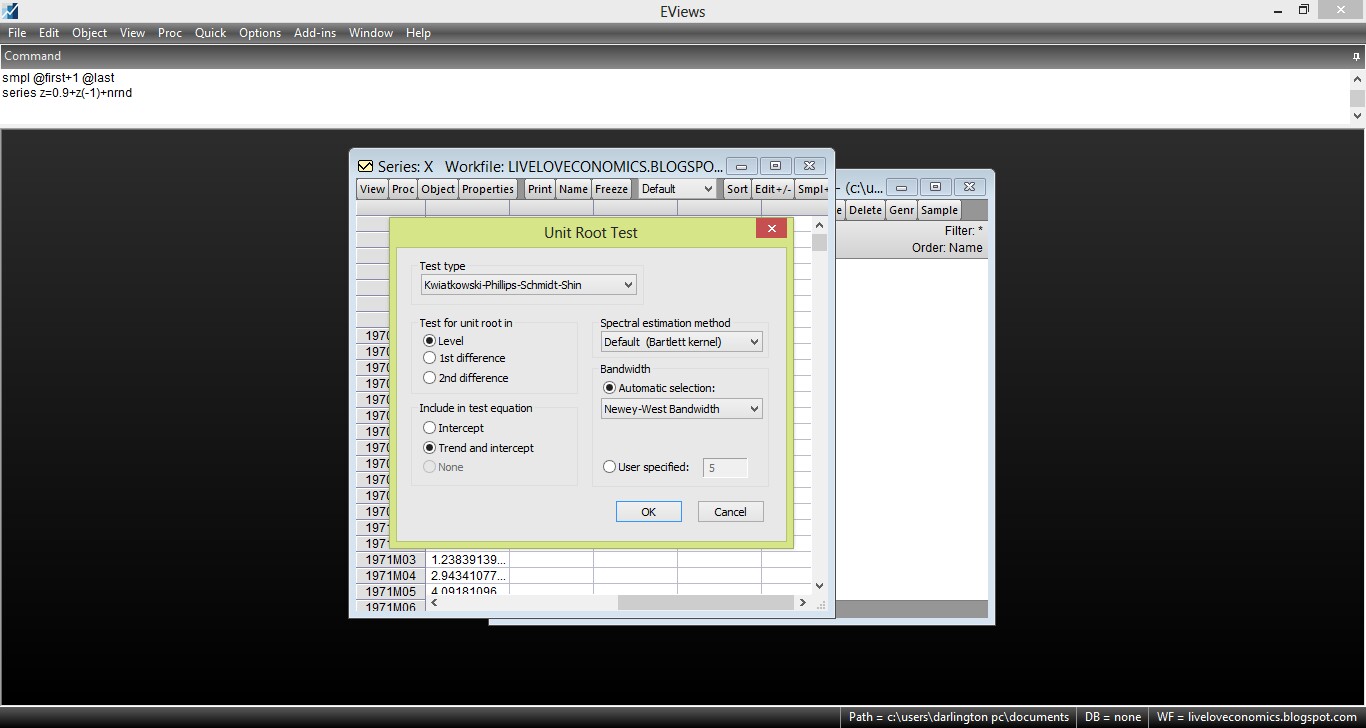Screen dimensions: 1366x728
Task: Open the Spectral estimation method dropdown
Action: pyautogui.click(x=681, y=342)
